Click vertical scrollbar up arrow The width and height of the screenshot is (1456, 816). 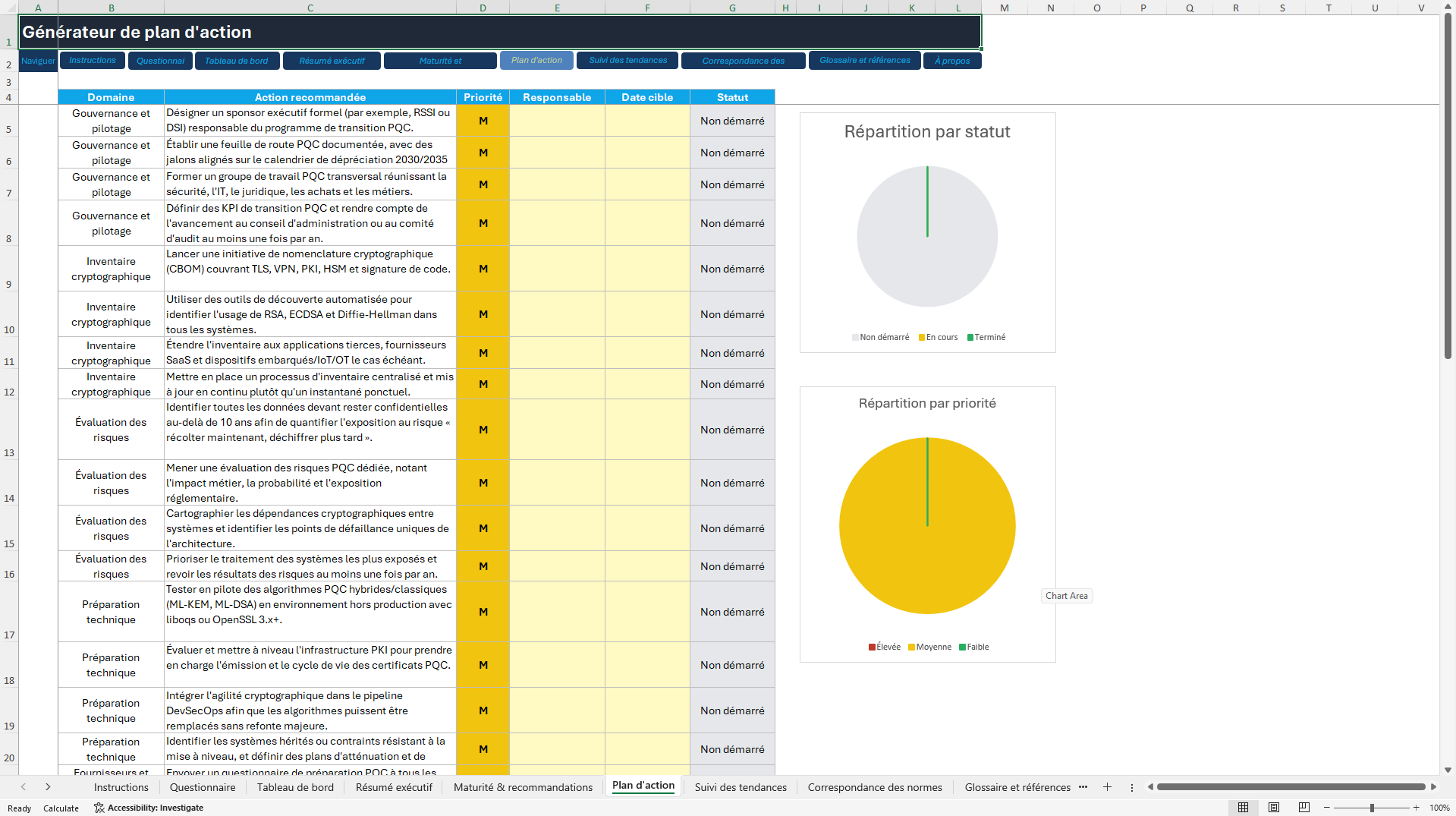pyautogui.click(x=1448, y=6)
